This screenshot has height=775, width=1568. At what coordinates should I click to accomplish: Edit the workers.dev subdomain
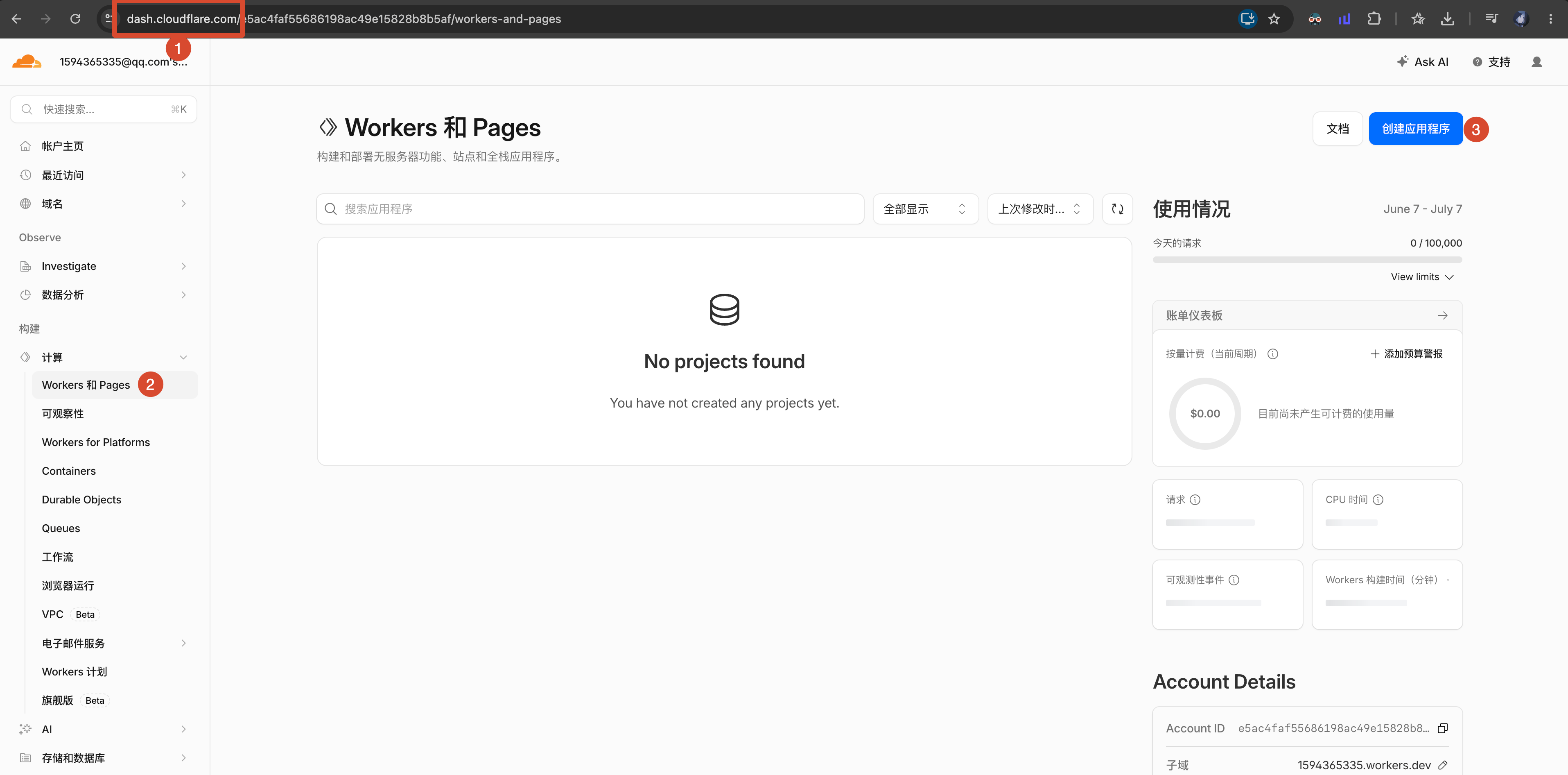(x=1443, y=765)
